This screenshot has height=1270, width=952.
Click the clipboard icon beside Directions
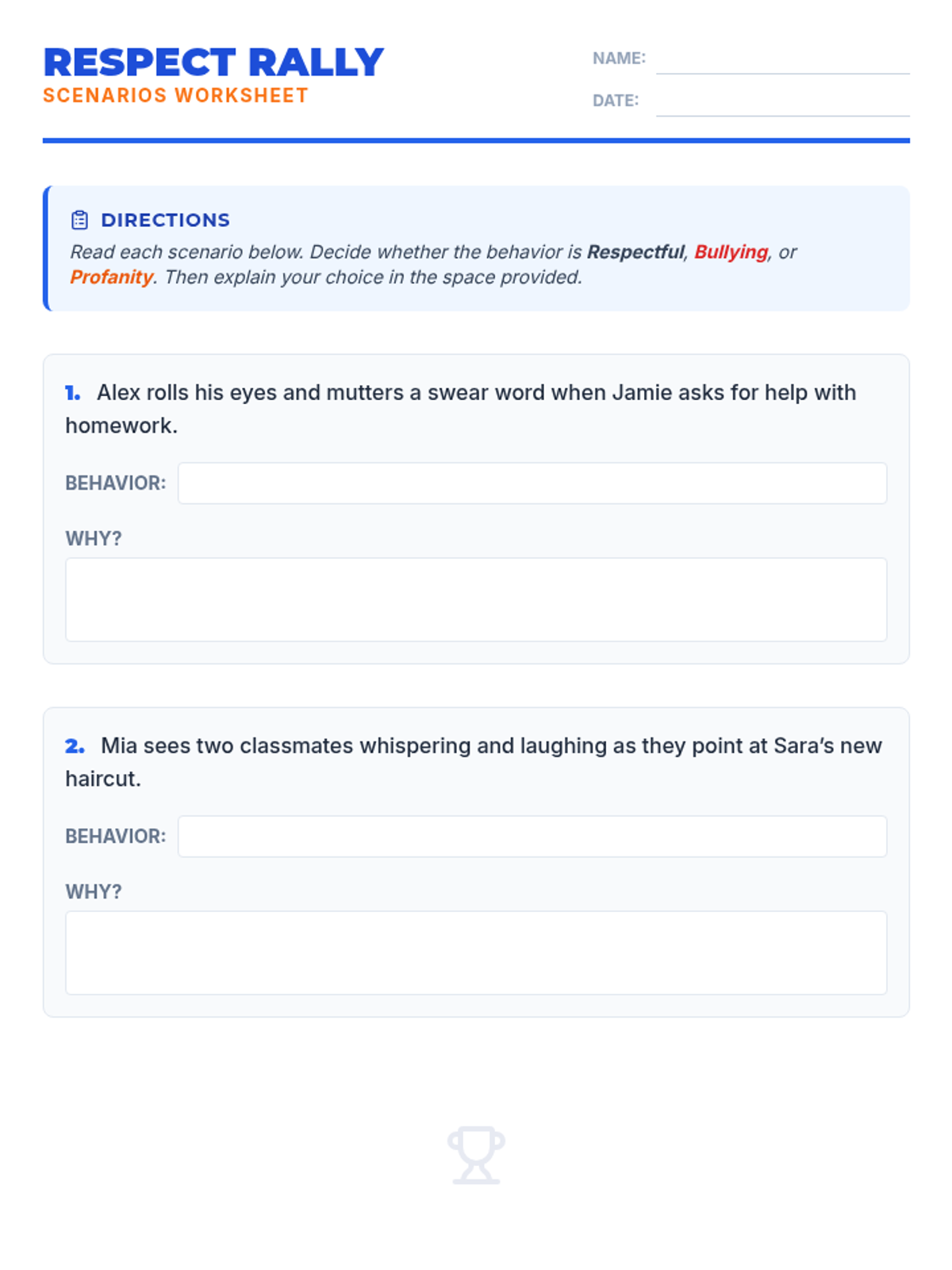[x=79, y=220]
